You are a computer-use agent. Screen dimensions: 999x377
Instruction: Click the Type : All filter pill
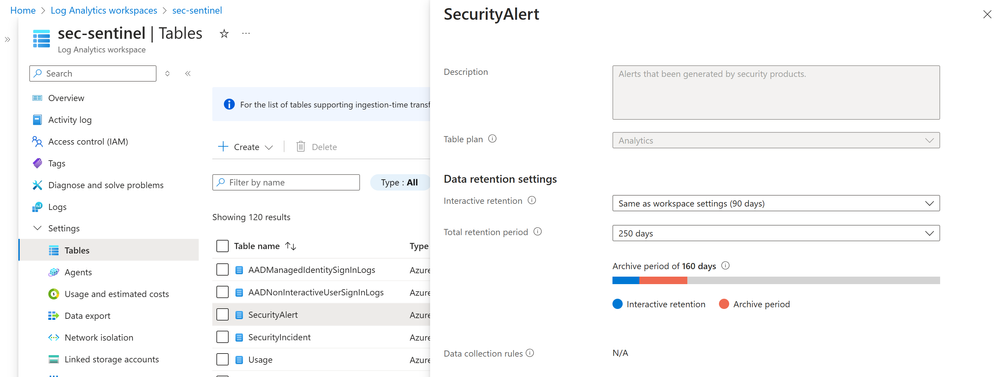point(399,182)
